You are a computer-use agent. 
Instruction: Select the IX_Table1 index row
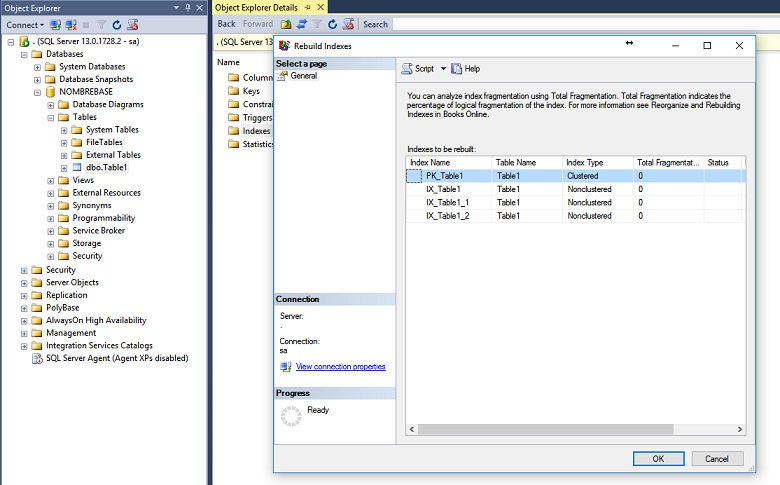pos(576,189)
